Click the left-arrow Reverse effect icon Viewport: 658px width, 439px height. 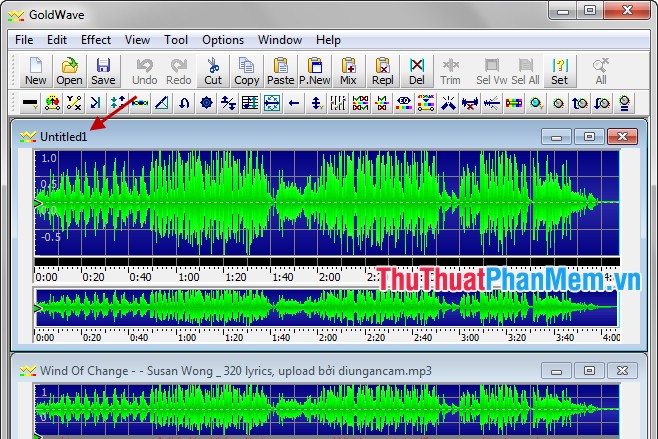click(x=294, y=103)
